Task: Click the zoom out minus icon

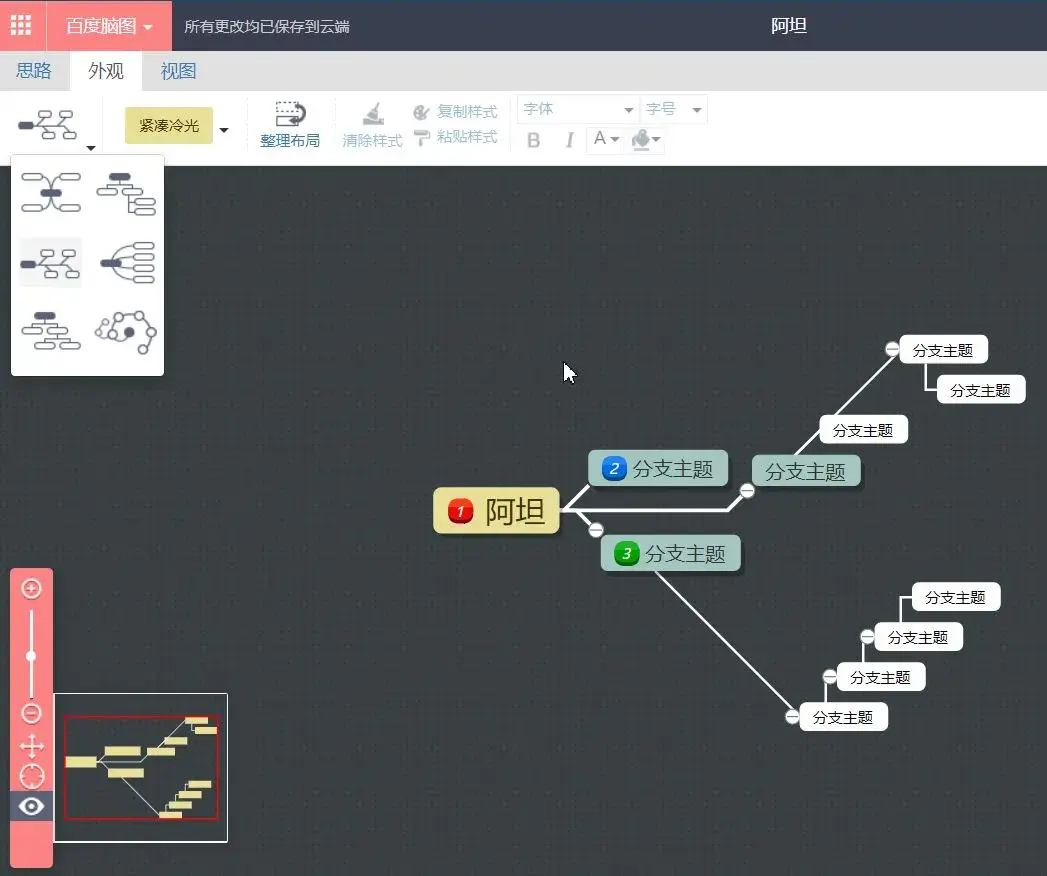Action: point(31,713)
